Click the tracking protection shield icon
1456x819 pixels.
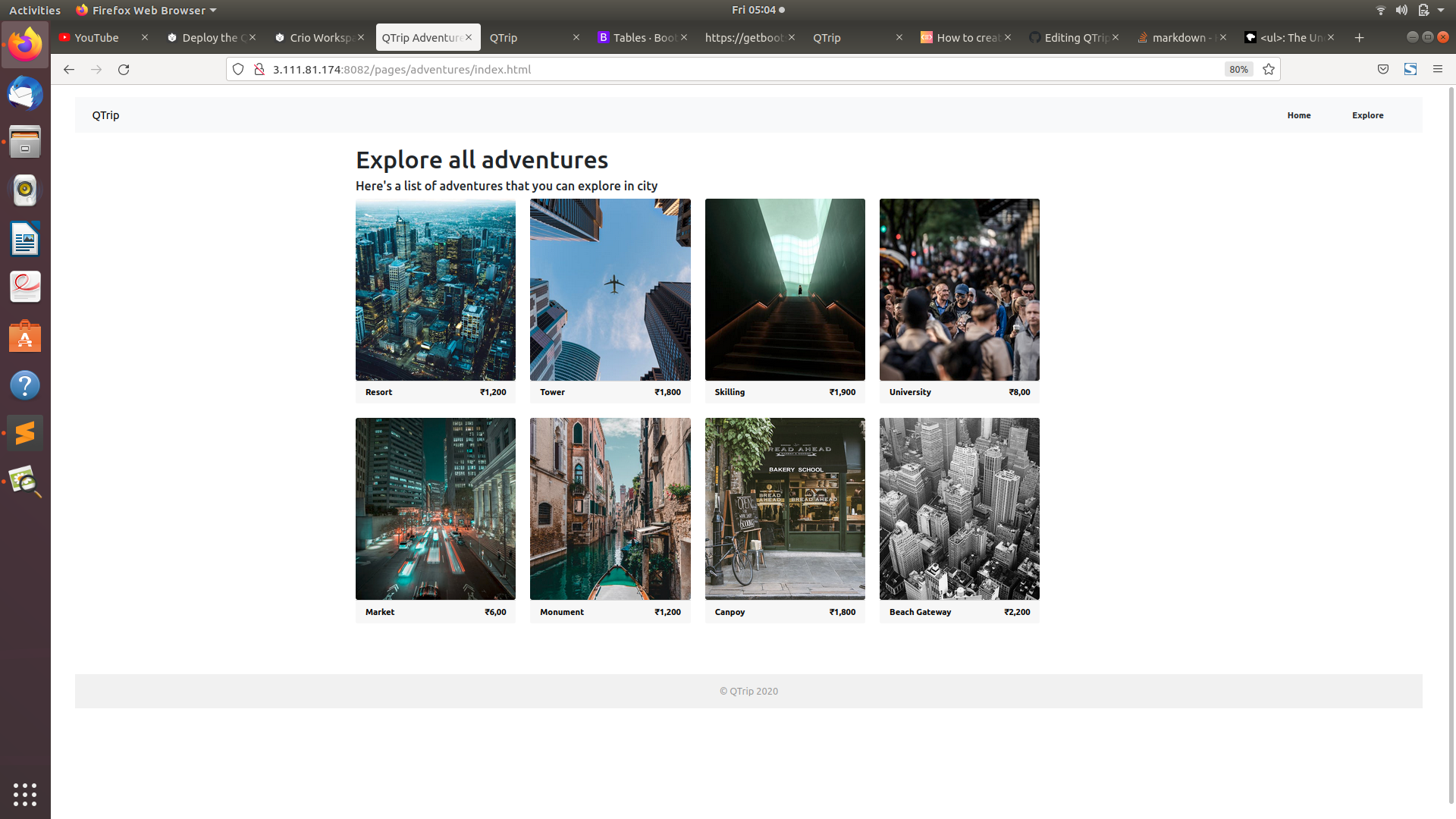tap(238, 68)
